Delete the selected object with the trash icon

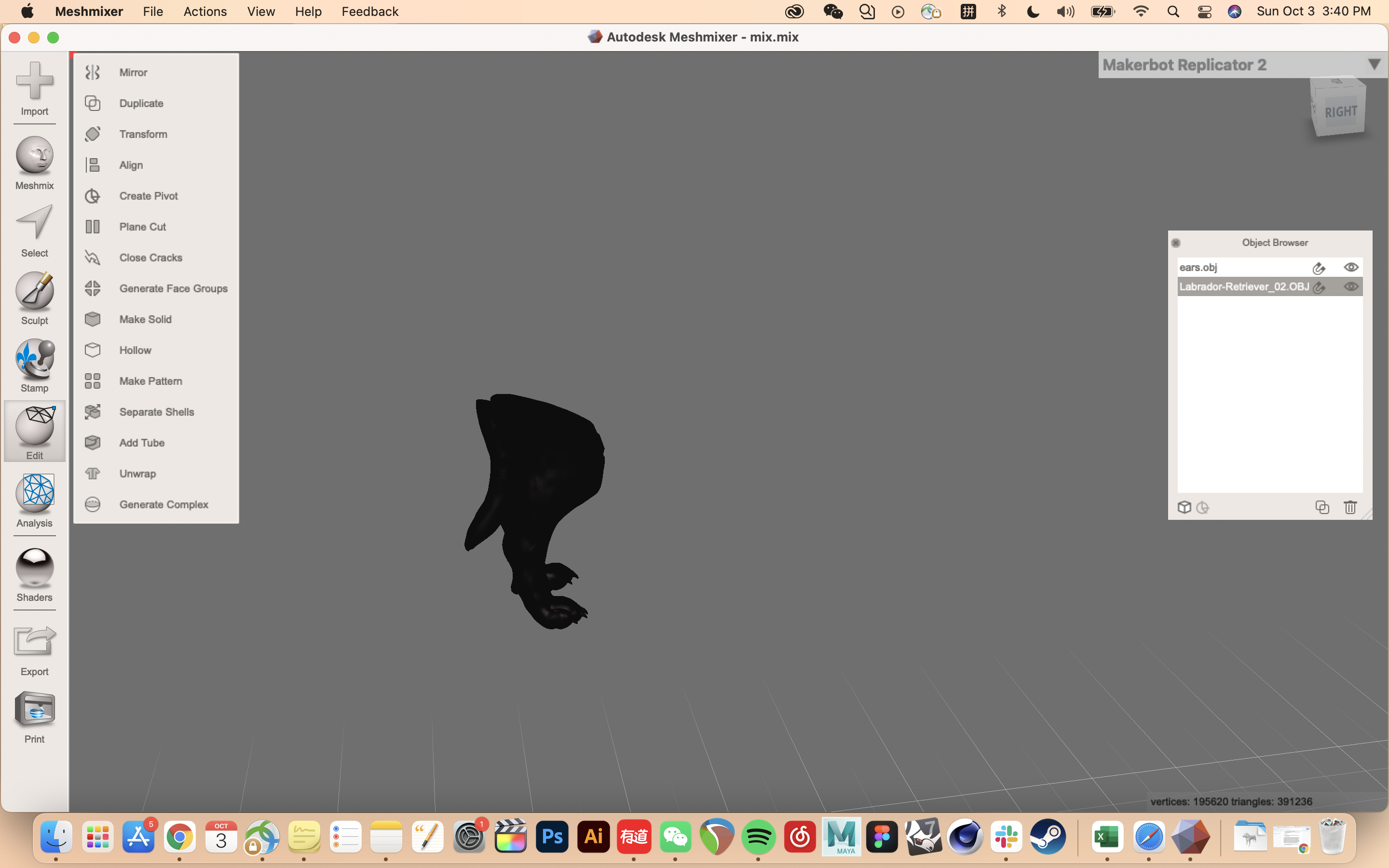point(1350,507)
